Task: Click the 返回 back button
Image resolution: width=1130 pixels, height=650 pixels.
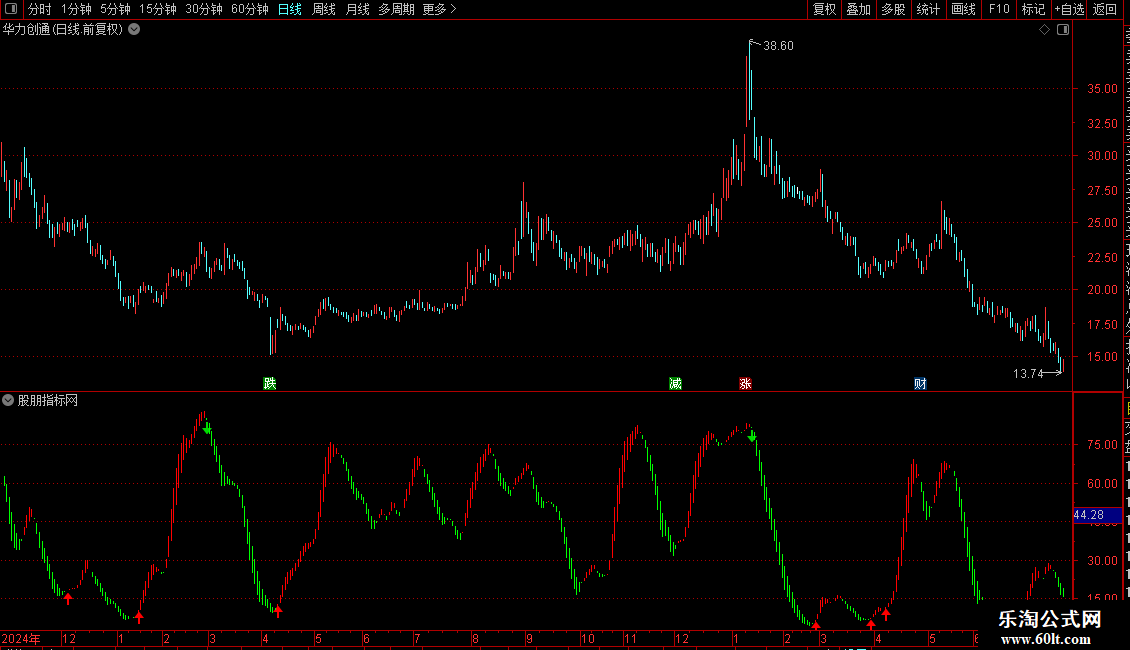Action: tap(1105, 9)
